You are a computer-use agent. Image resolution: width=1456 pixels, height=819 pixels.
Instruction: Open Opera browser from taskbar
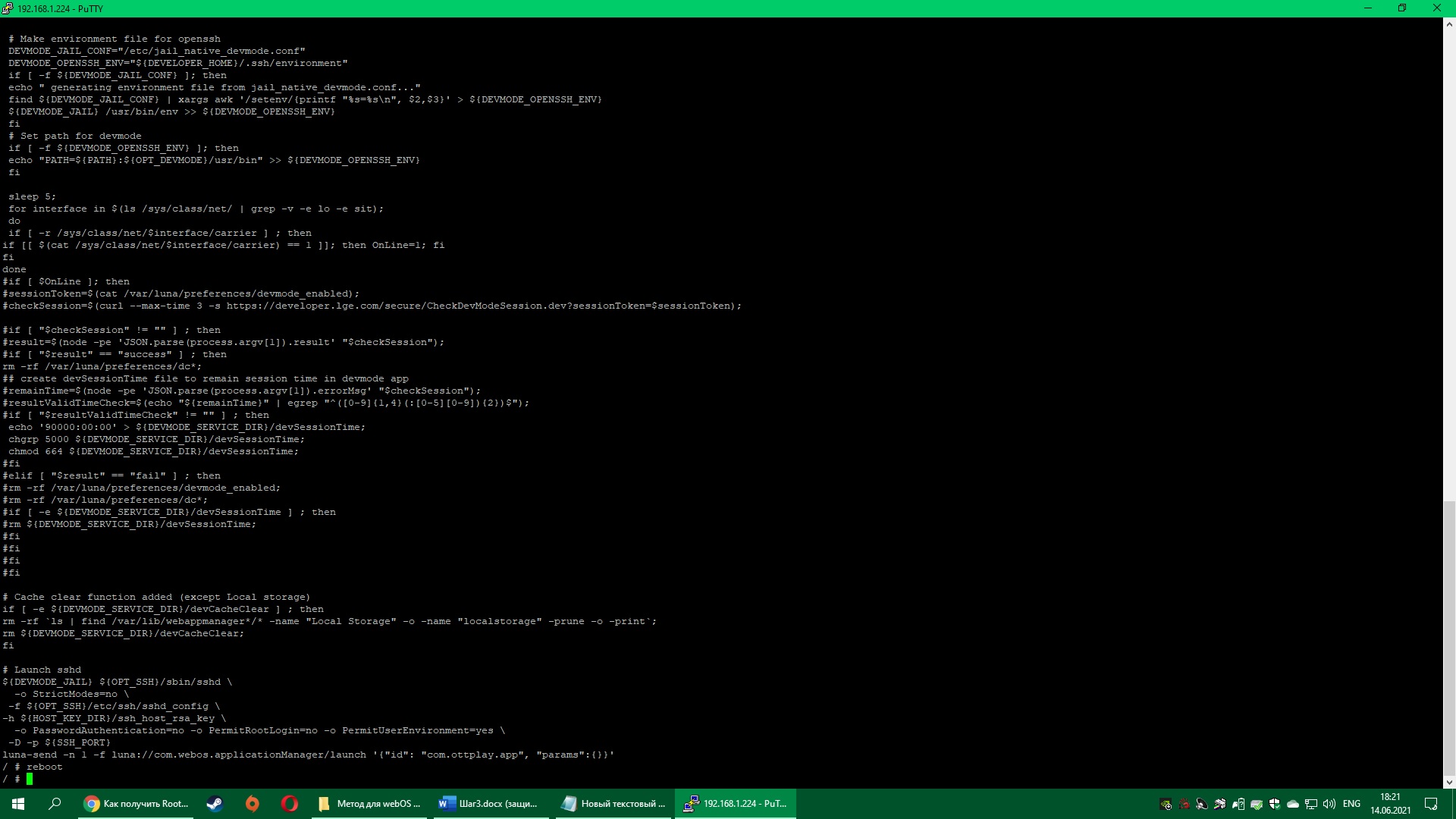(x=289, y=804)
